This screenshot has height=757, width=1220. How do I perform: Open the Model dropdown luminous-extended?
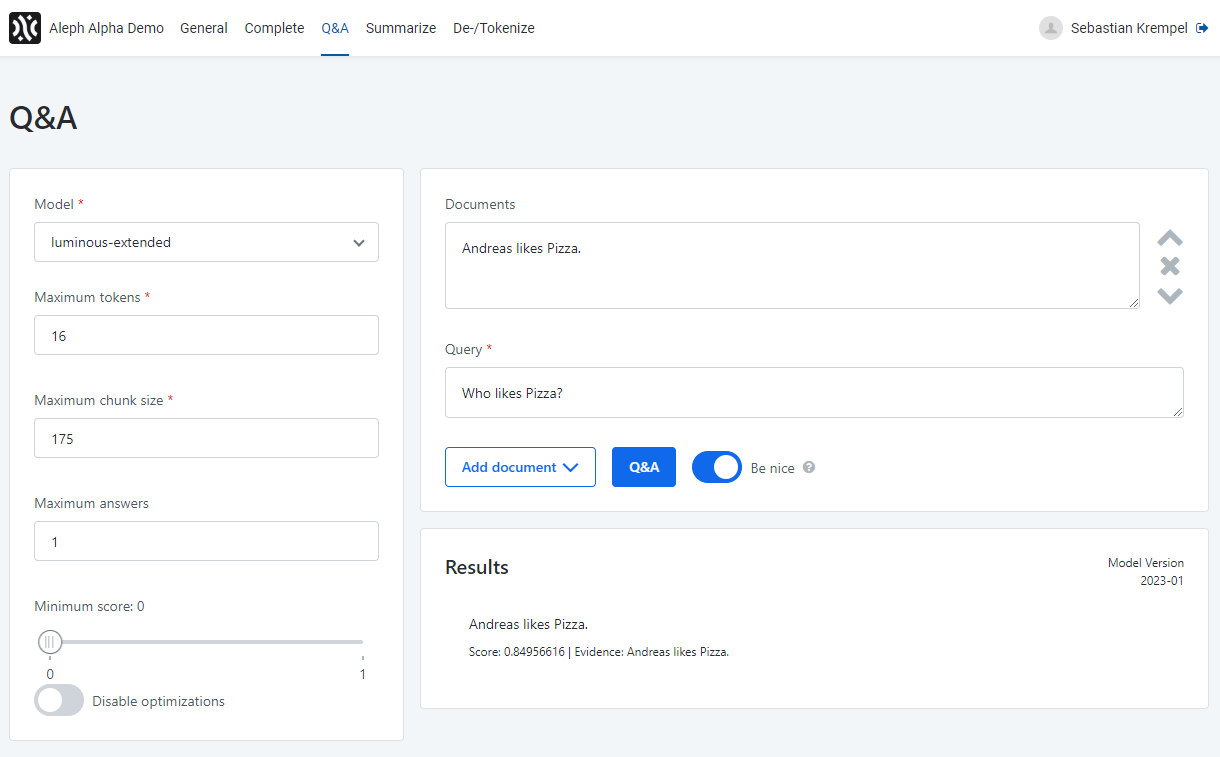tap(206, 242)
